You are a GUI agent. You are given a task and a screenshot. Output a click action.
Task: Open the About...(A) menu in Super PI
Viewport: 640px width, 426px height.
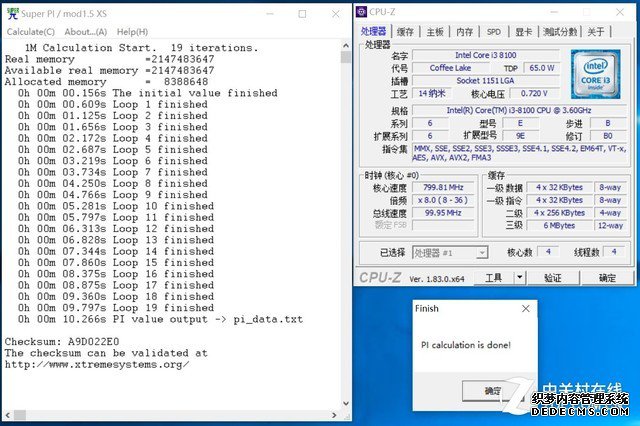click(x=86, y=32)
